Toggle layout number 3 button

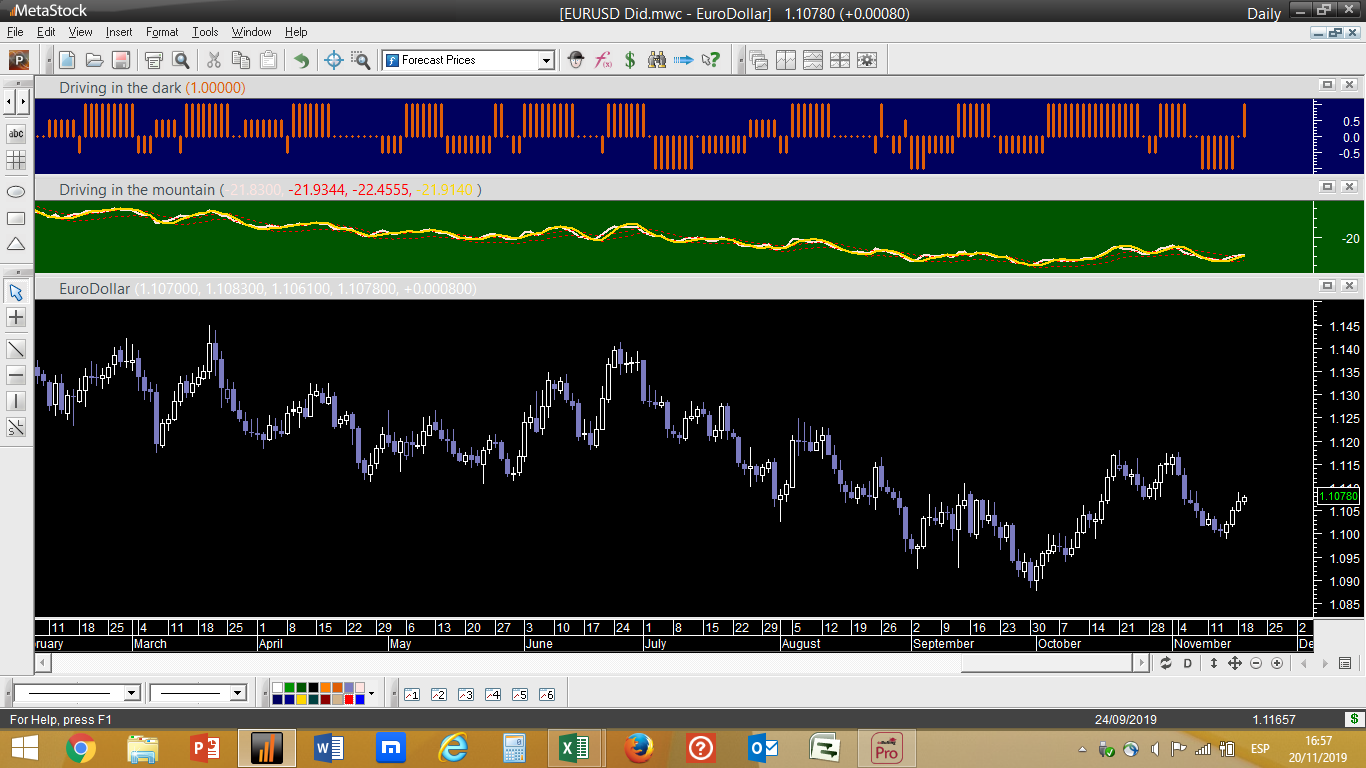click(x=465, y=694)
